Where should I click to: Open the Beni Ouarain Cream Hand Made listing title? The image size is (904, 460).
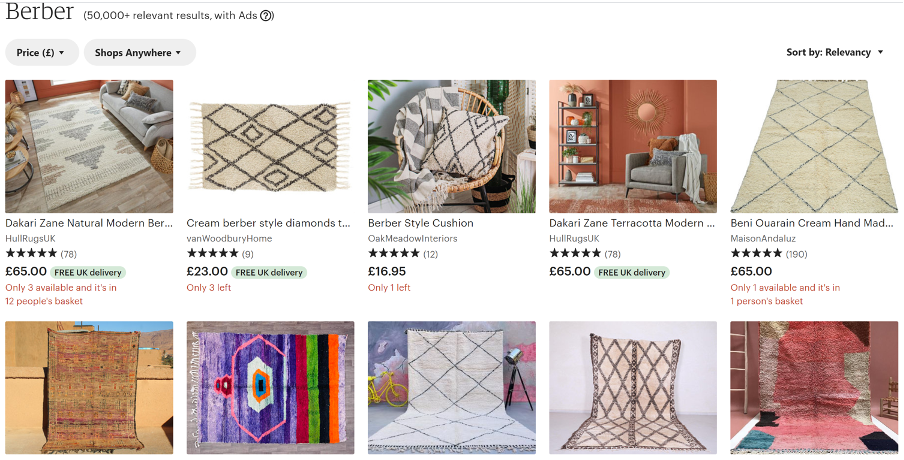(x=810, y=224)
